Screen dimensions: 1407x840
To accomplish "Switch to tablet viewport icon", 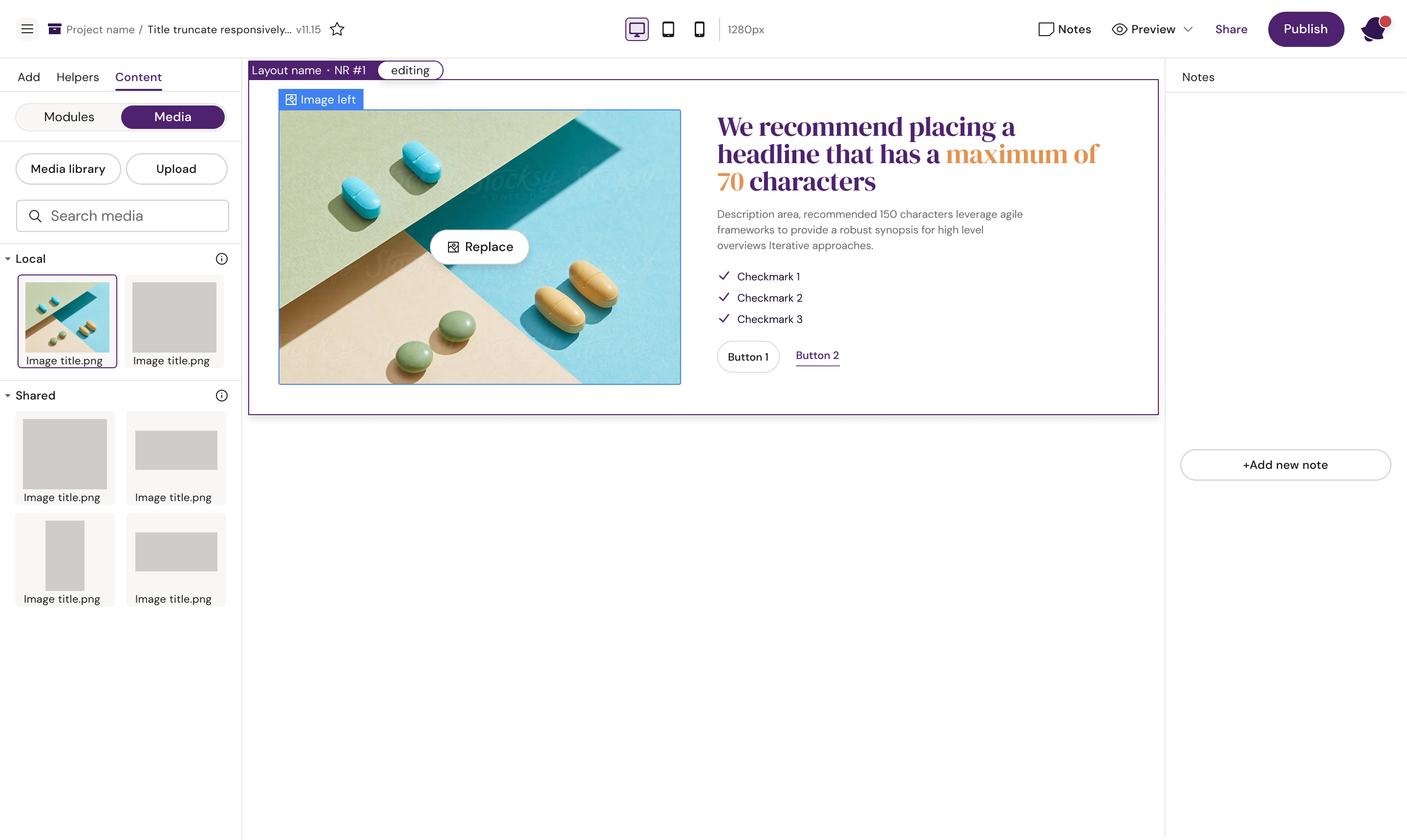I will (668, 29).
